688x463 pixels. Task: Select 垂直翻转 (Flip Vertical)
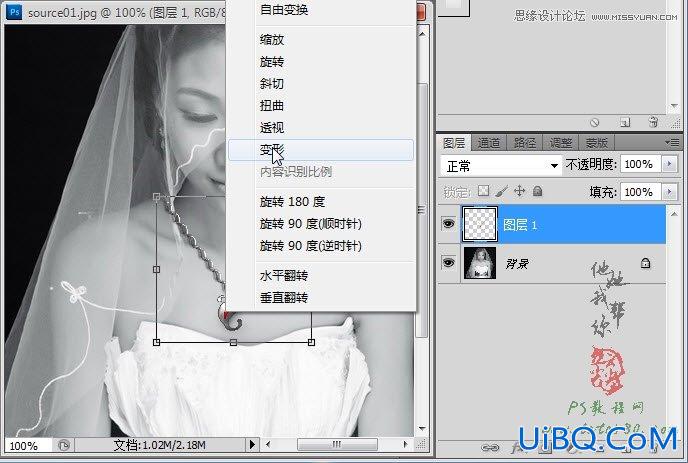click(284, 298)
